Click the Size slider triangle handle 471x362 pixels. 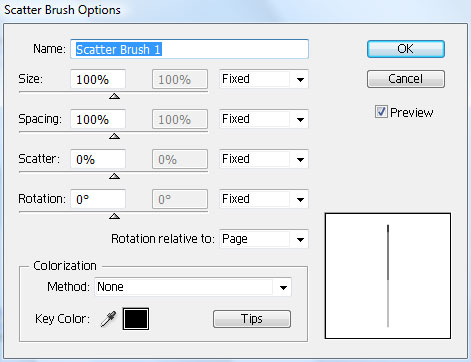point(114,96)
